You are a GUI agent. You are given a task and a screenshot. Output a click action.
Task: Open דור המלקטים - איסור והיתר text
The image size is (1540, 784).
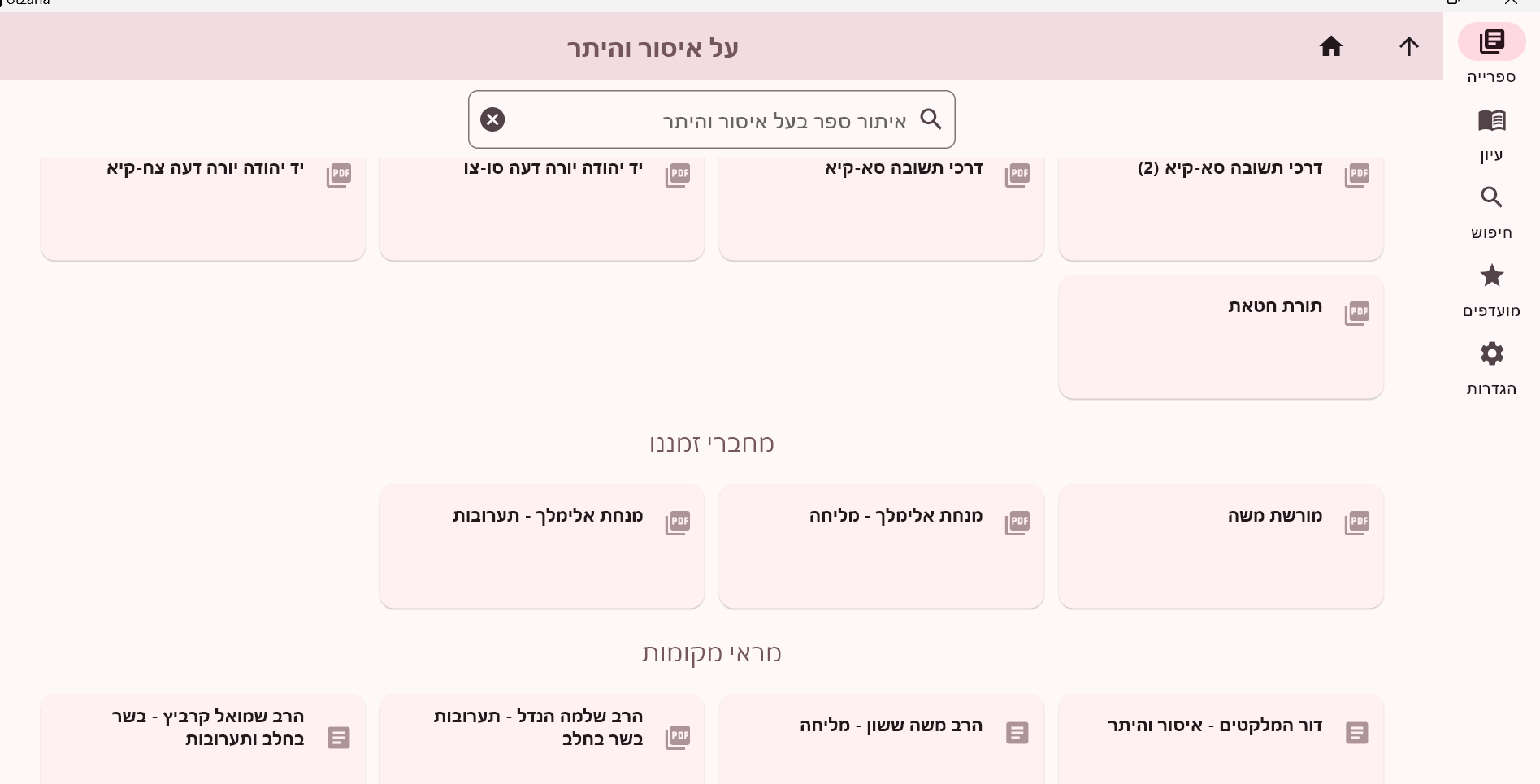point(1221,739)
